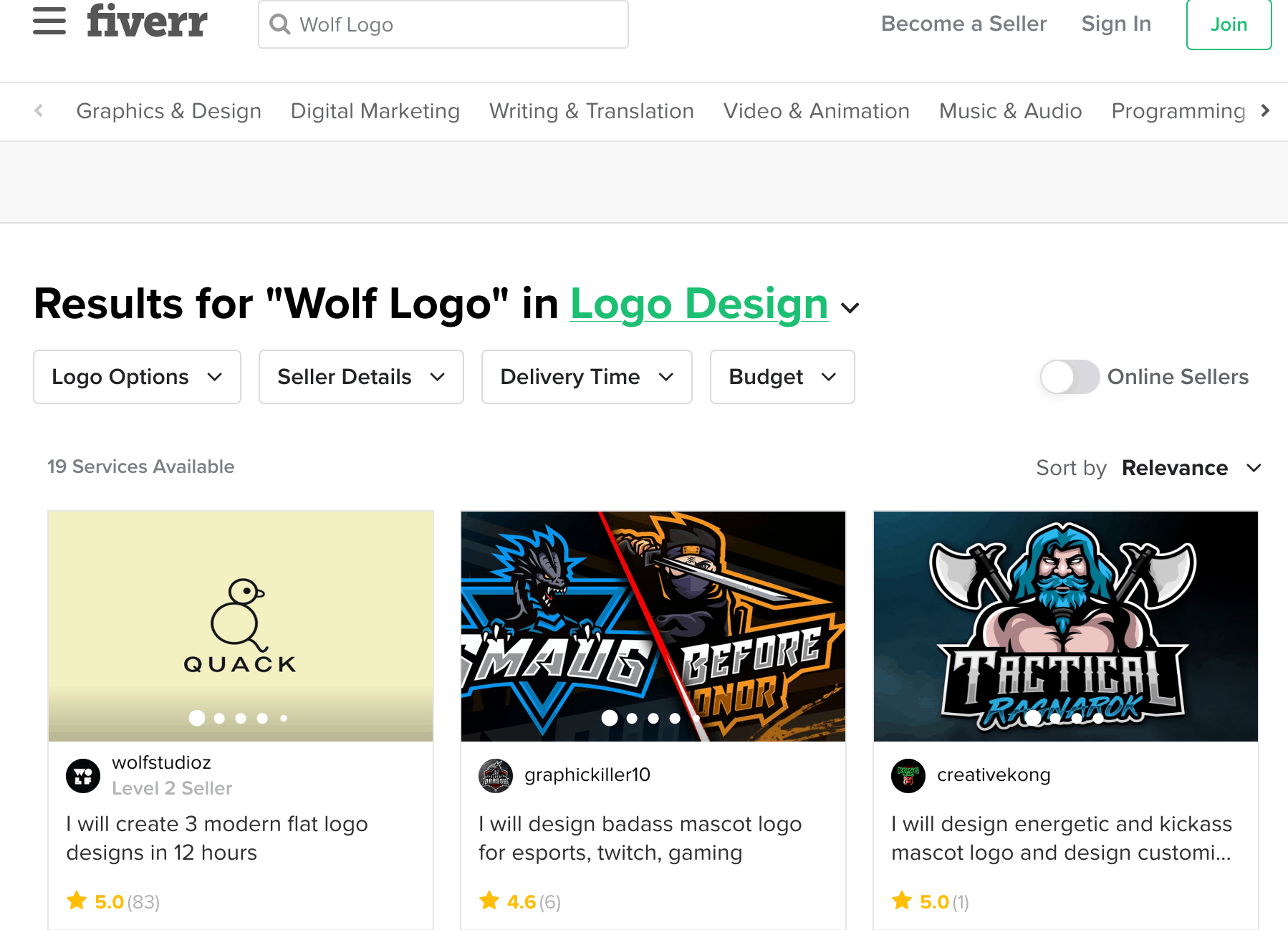Open the Quack logo gig thumbnail

tap(241, 626)
